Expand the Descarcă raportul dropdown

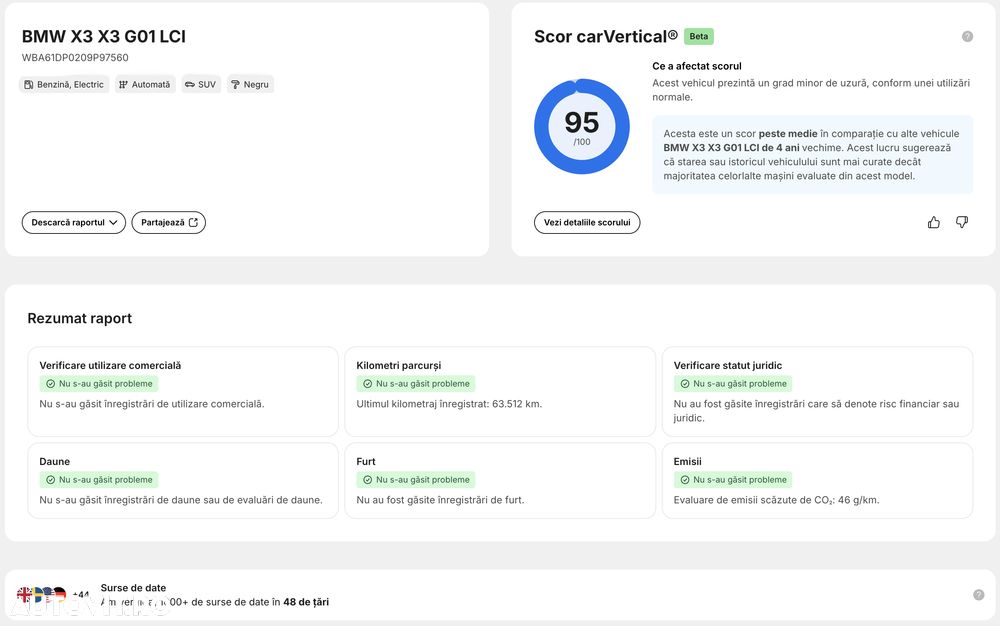pyautogui.click(x=74, y=222)
